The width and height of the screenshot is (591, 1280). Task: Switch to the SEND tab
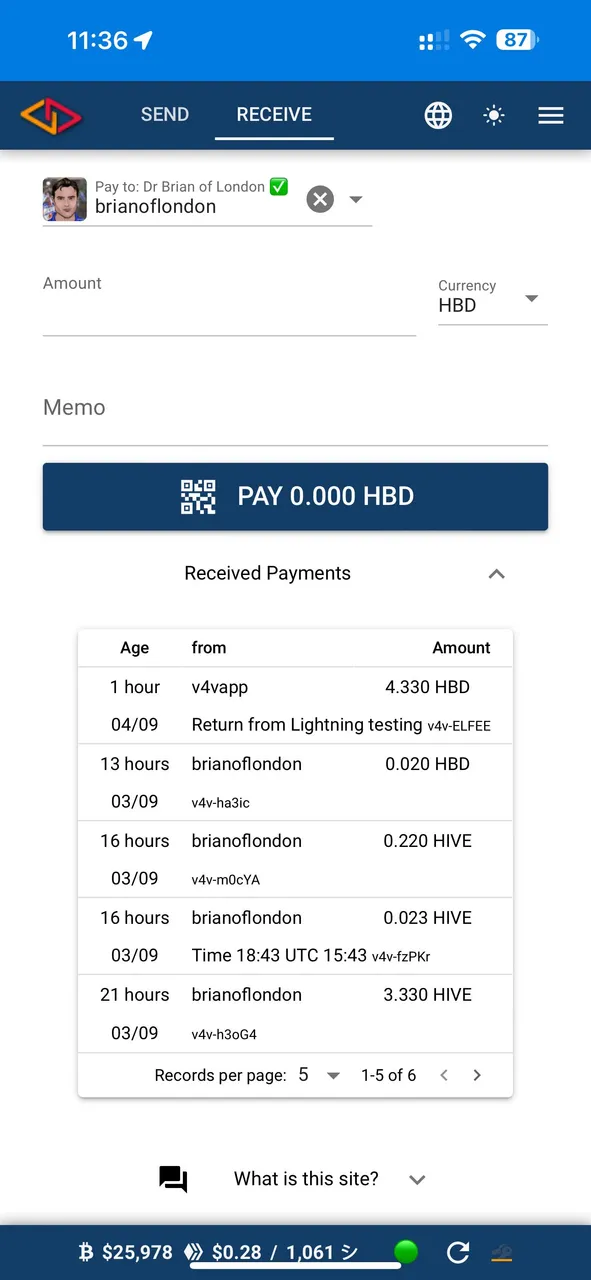tap(165, 114)
